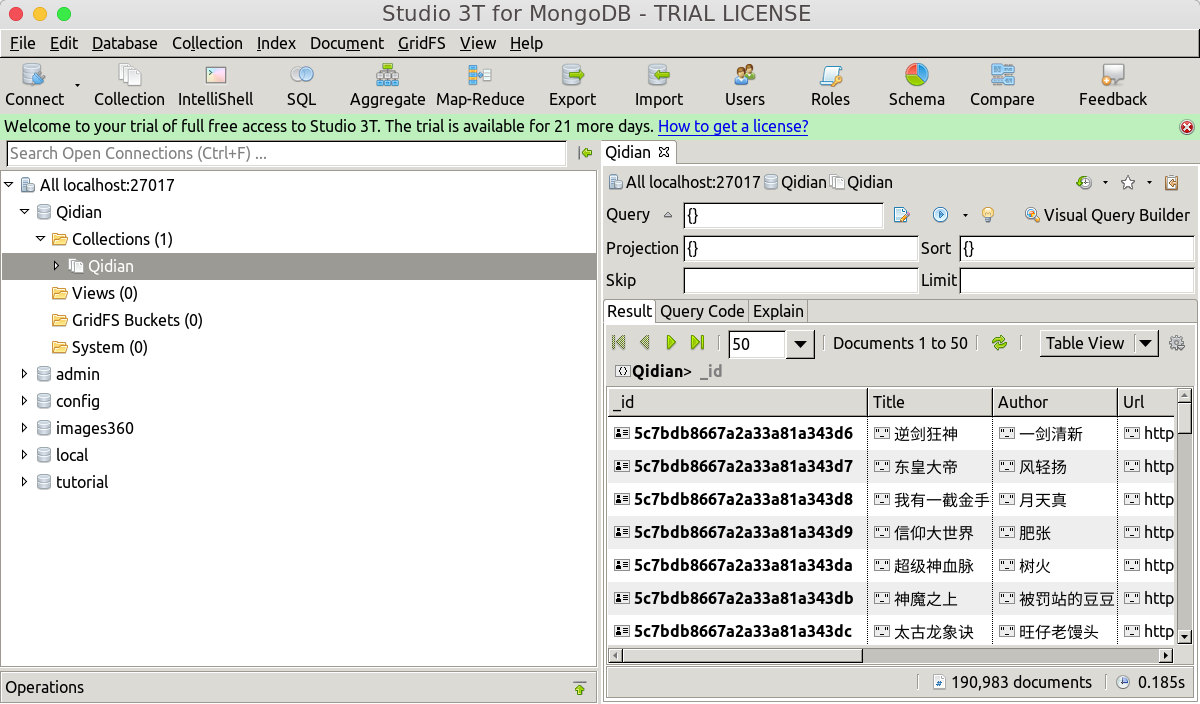Click How to get a license link
This screenshot has height=704, width=1200.
(x=733, y=127)
